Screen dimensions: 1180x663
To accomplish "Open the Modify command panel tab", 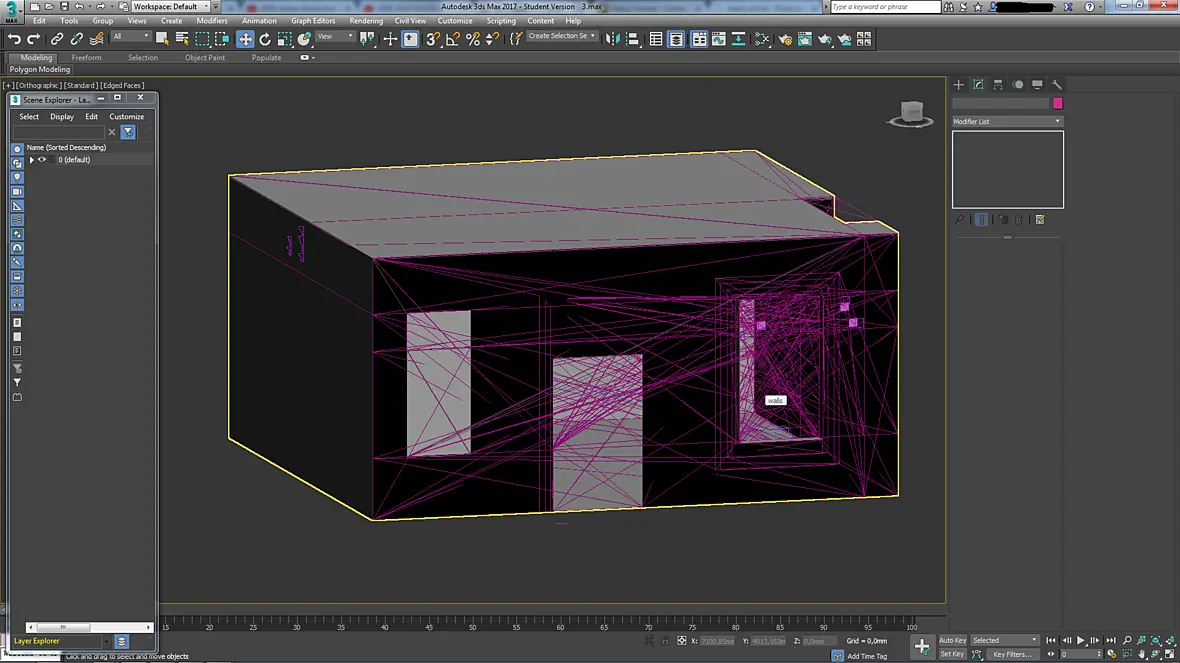I will [x=978, y=85].
